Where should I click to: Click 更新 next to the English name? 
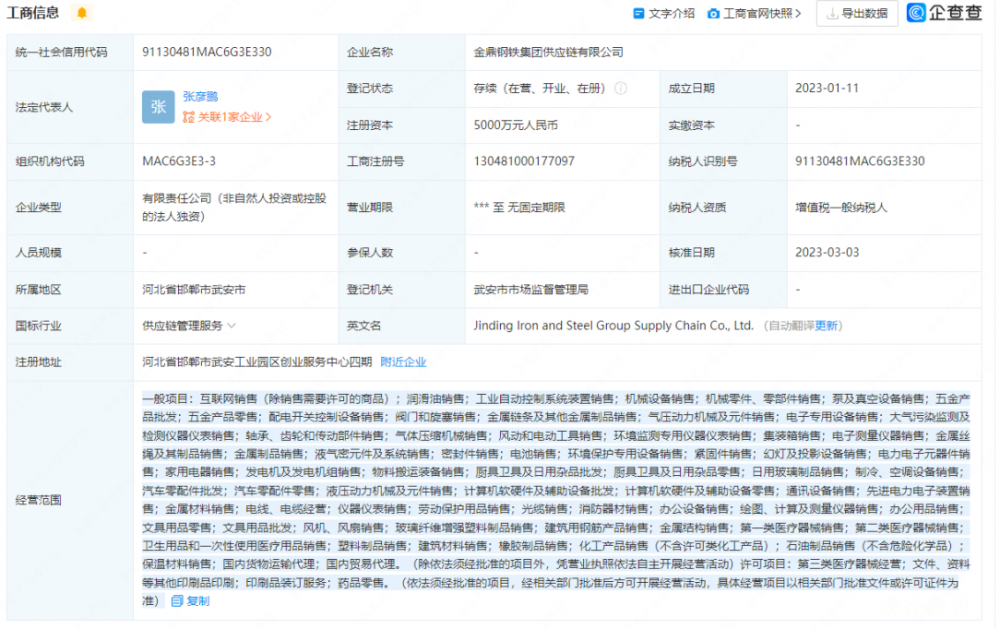[x=826, y=326]
